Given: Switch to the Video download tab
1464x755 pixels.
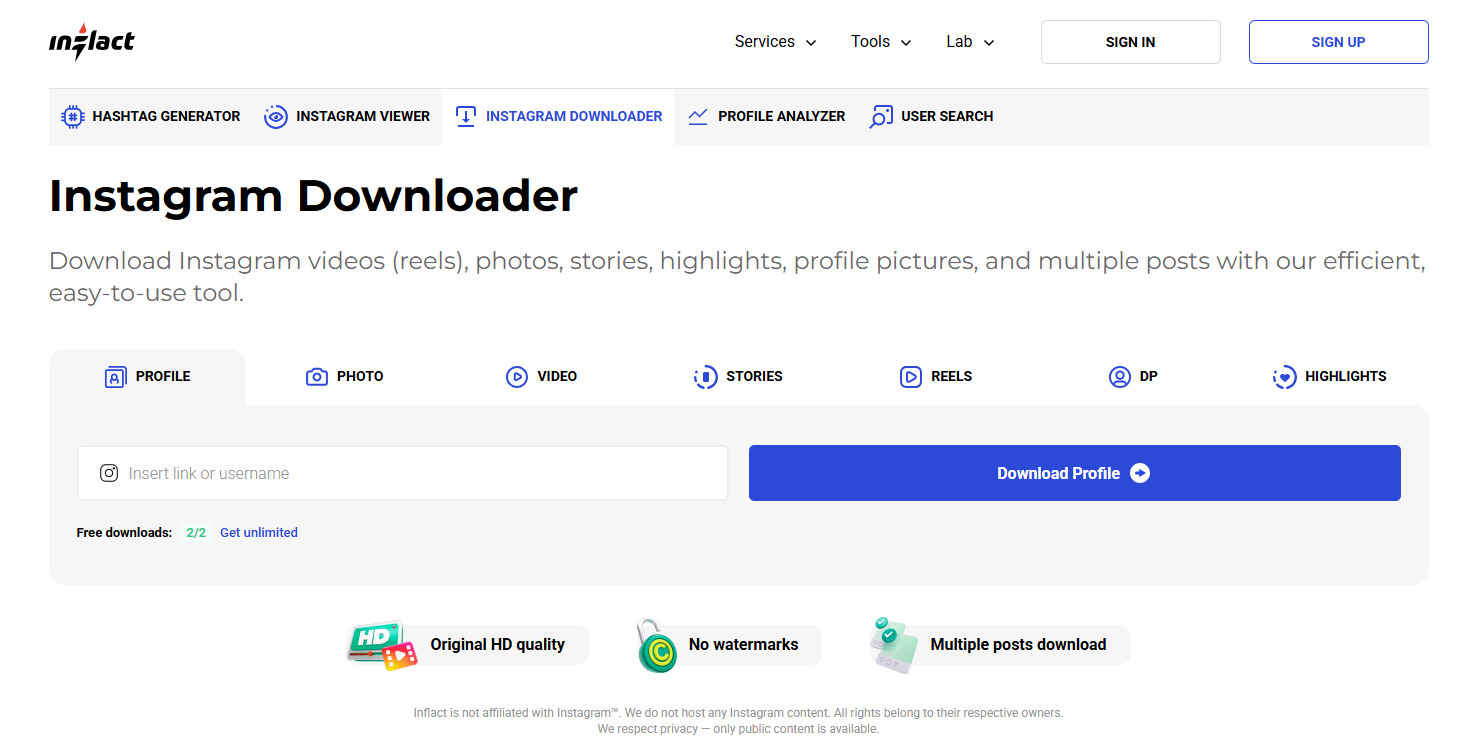Looking at the screenshot, I should 542,377.
